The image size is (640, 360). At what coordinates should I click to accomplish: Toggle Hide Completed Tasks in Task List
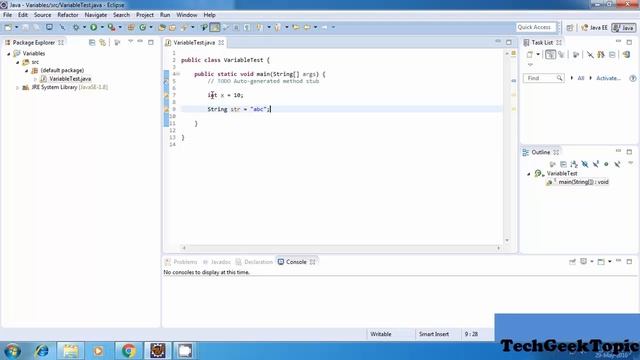[x=590, y=54]
